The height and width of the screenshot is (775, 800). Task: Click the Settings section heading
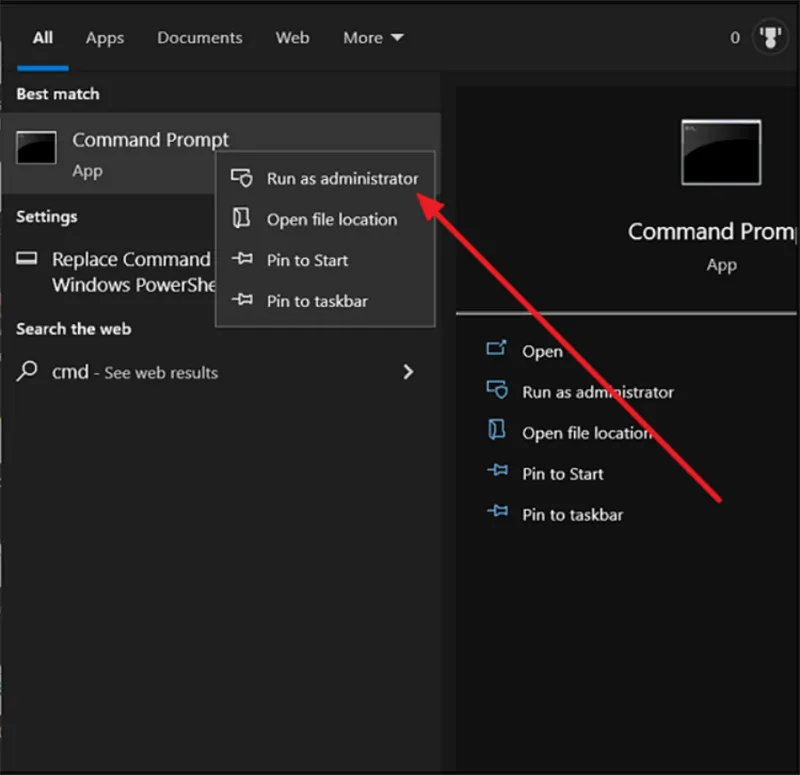coord(46,217)
